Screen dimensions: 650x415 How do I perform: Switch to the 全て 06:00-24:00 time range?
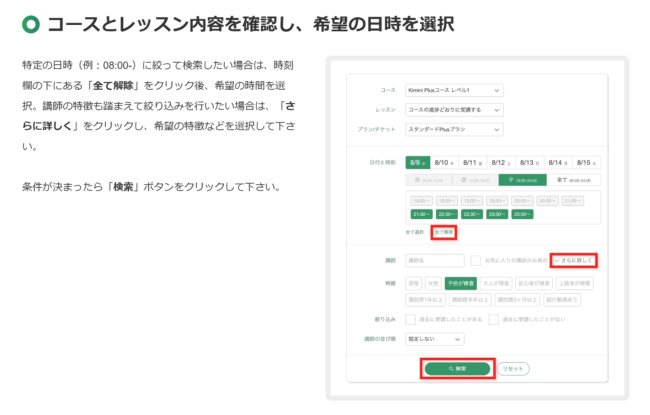coord(566,180)
